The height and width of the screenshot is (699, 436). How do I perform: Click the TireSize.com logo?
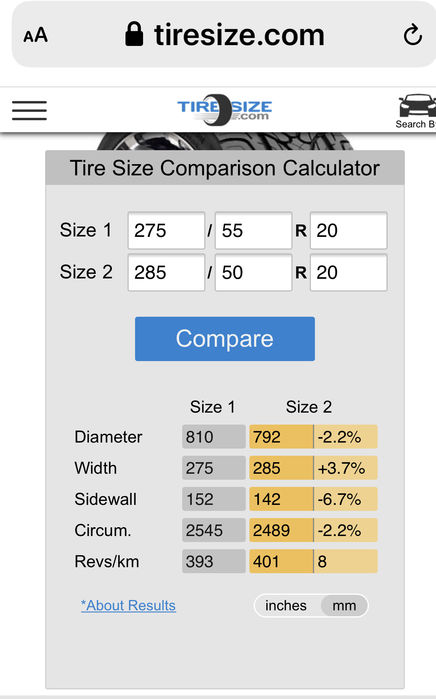[224, 110]
